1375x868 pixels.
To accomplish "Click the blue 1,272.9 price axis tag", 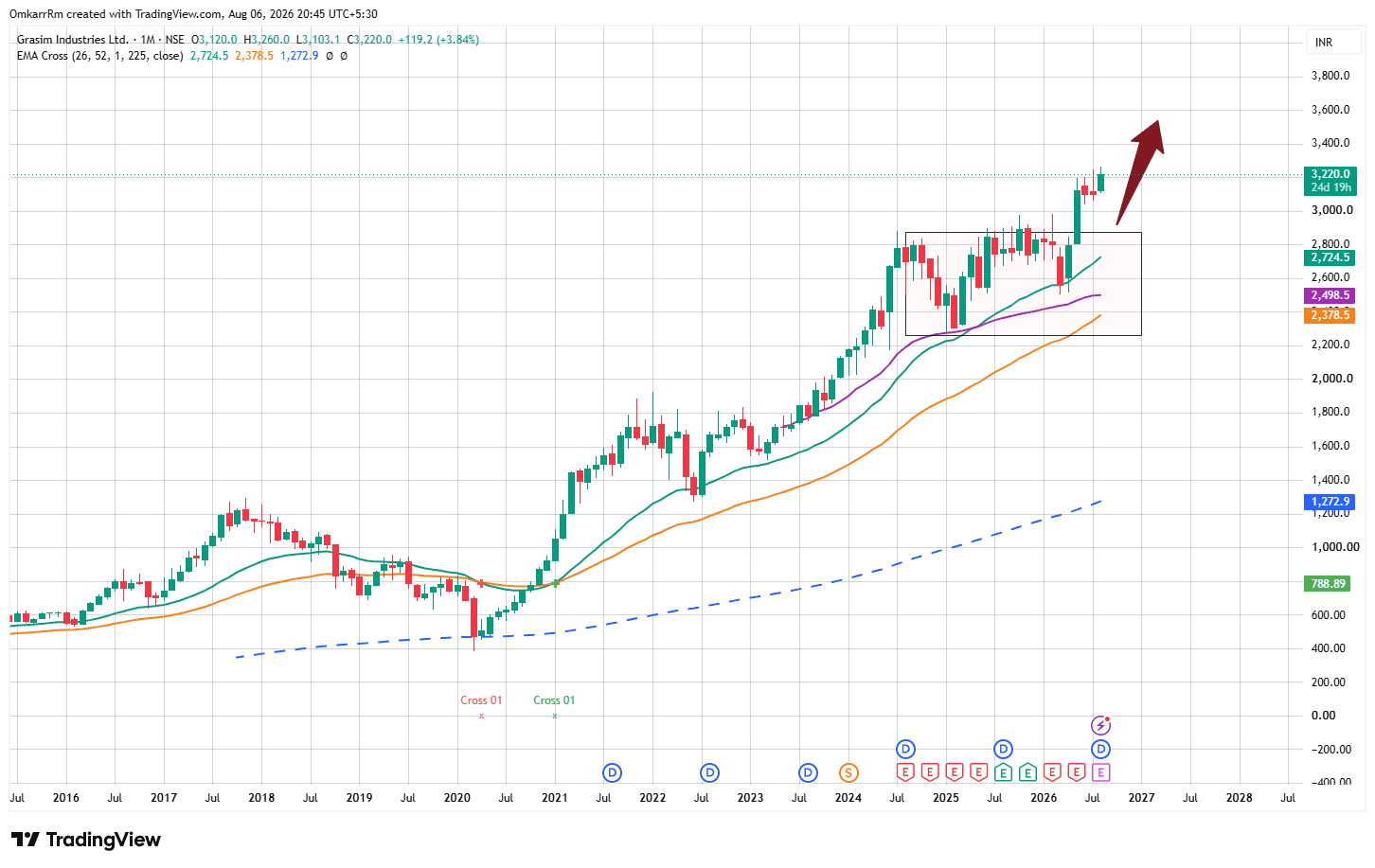I will pyautogui.click(x=1330, y=502).
